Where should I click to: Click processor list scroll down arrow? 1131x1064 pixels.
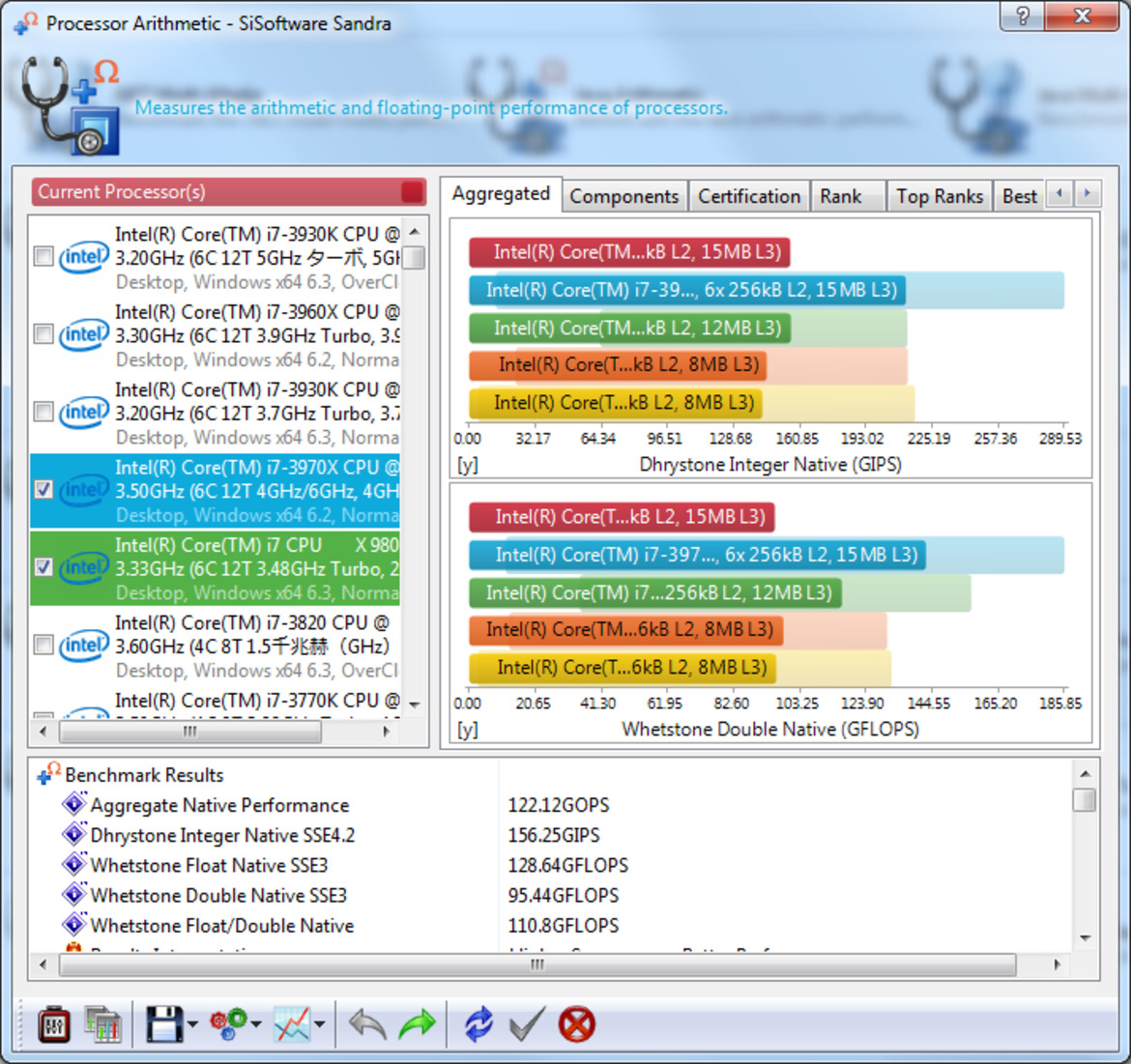pyautogui.click(x=414, y=705)
